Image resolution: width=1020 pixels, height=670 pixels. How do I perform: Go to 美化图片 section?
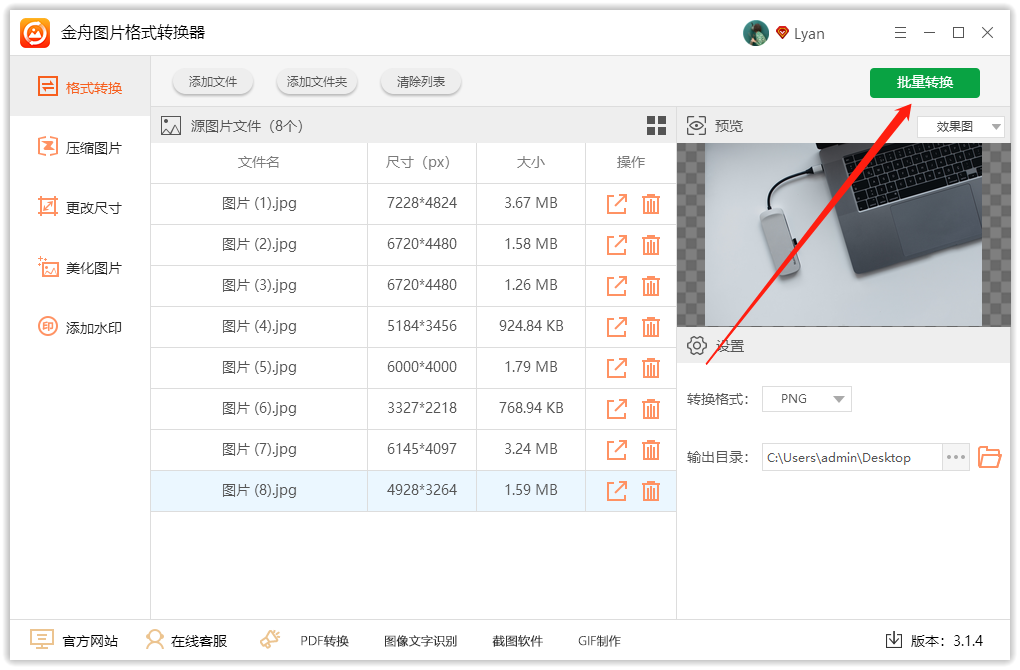(x=80, y=267)
